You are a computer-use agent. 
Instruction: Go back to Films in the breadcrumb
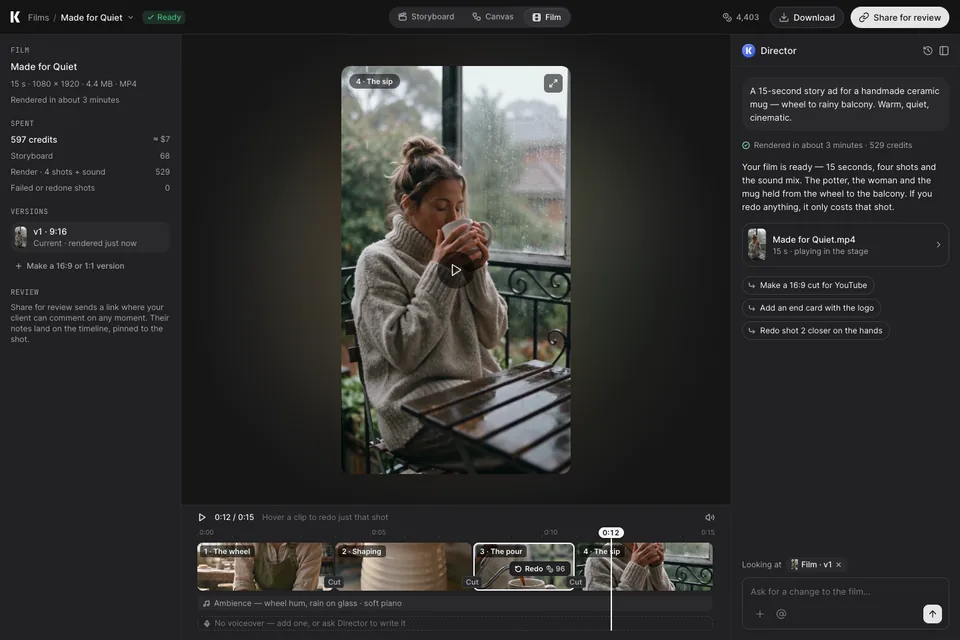[x=38, y=17]
